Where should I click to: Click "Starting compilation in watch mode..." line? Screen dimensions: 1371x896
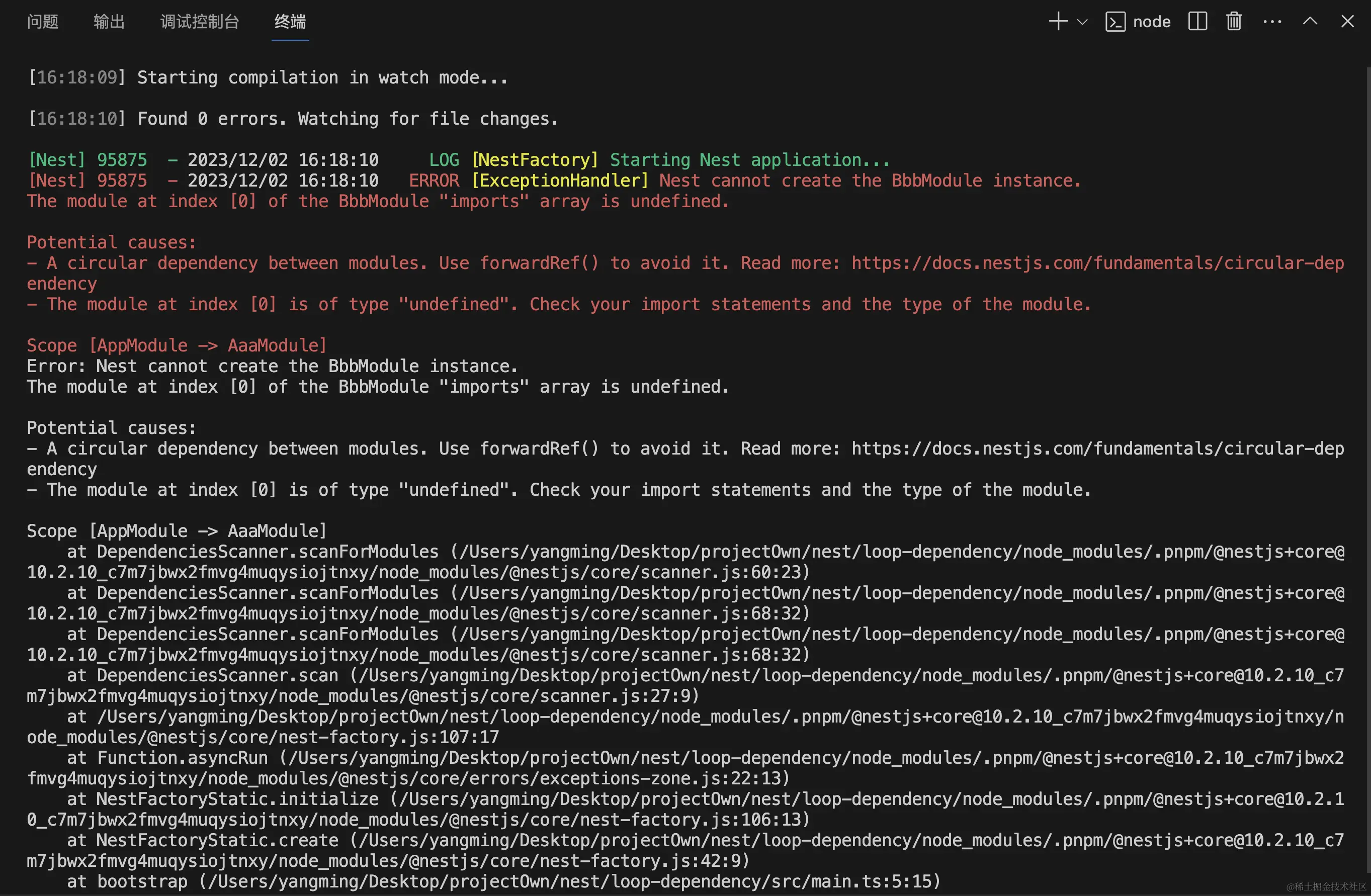322,78
